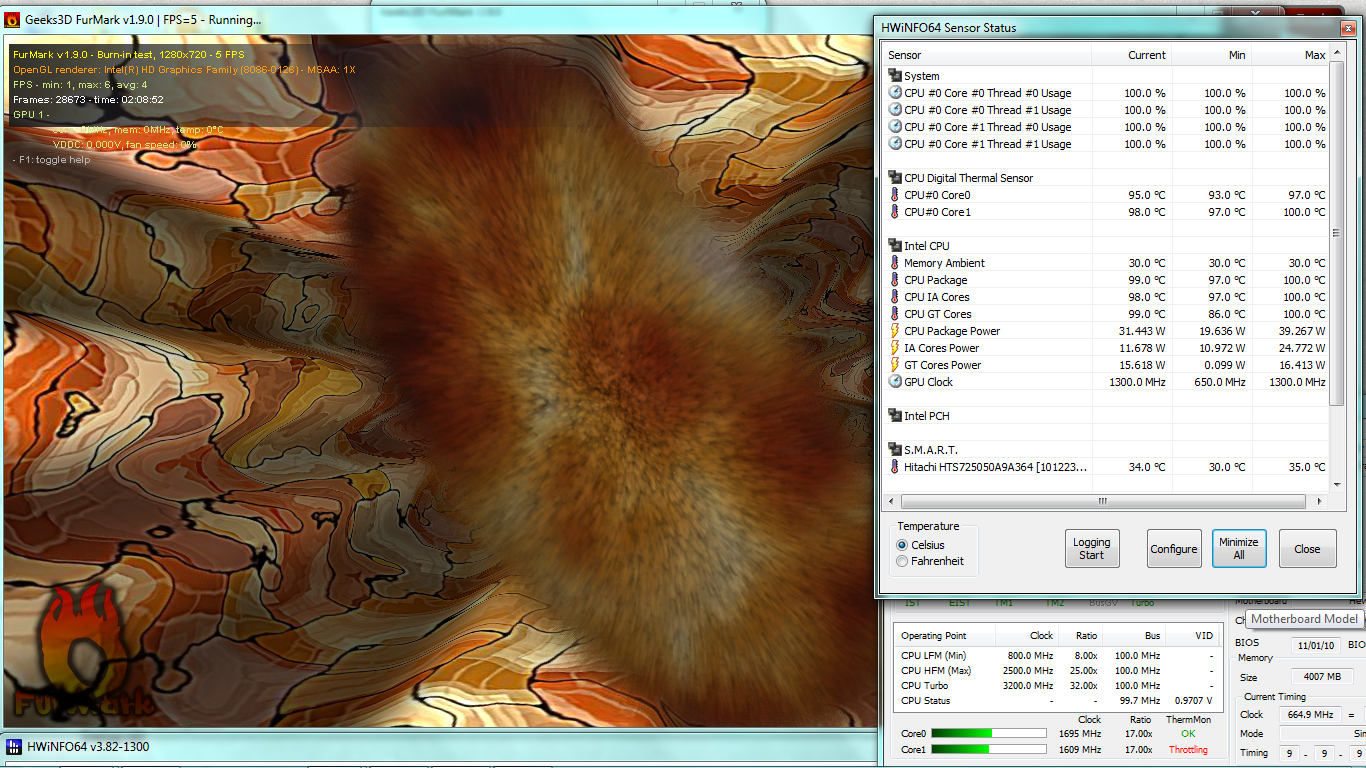The image size is (1366, 768).
Task: Click the CPU GT Cores thermometer icon
Action: coord(895,314)
